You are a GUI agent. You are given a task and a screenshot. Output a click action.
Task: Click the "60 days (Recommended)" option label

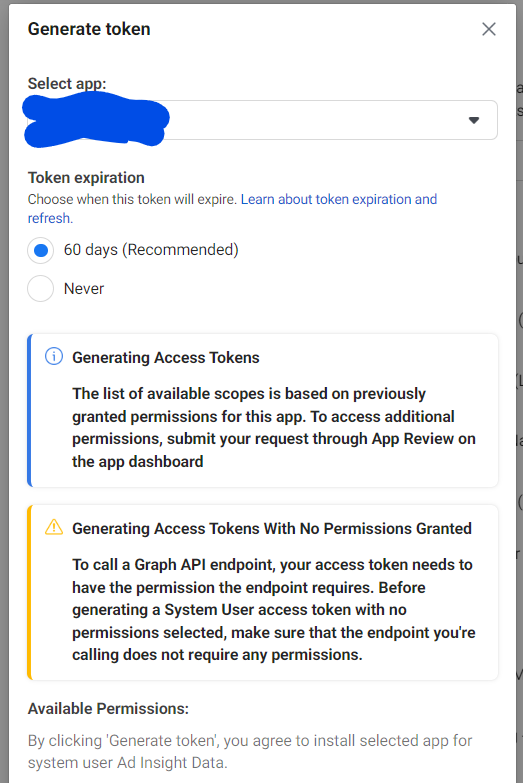(x=151, y=249)
